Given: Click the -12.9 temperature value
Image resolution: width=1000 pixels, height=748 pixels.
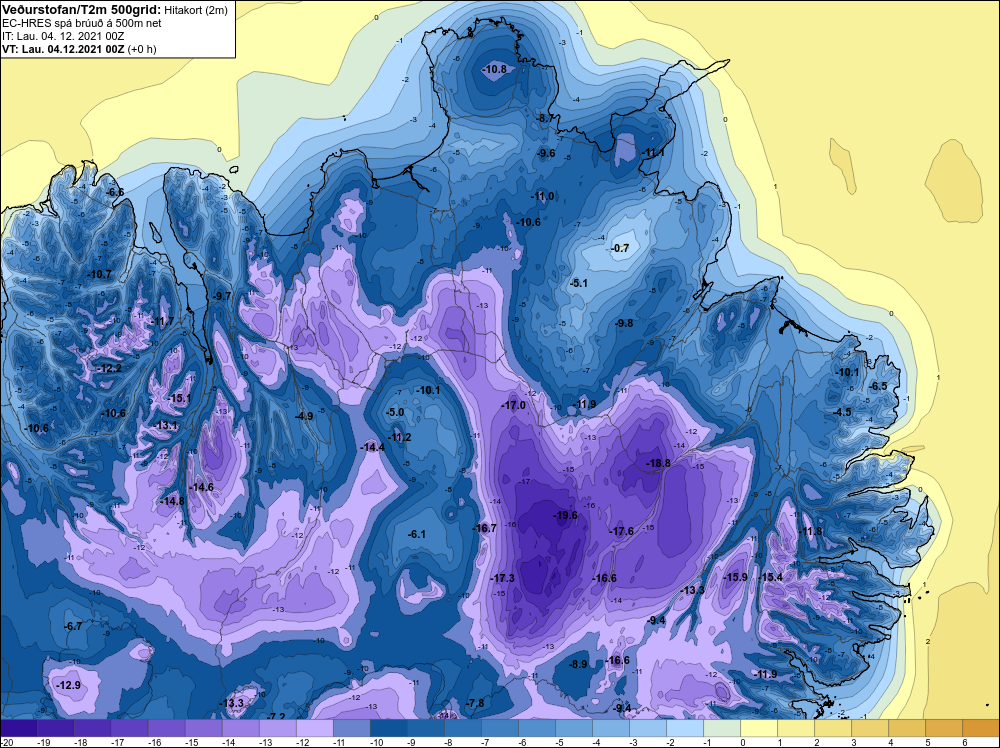Looking at the screenshot, I should coord(69,686).
